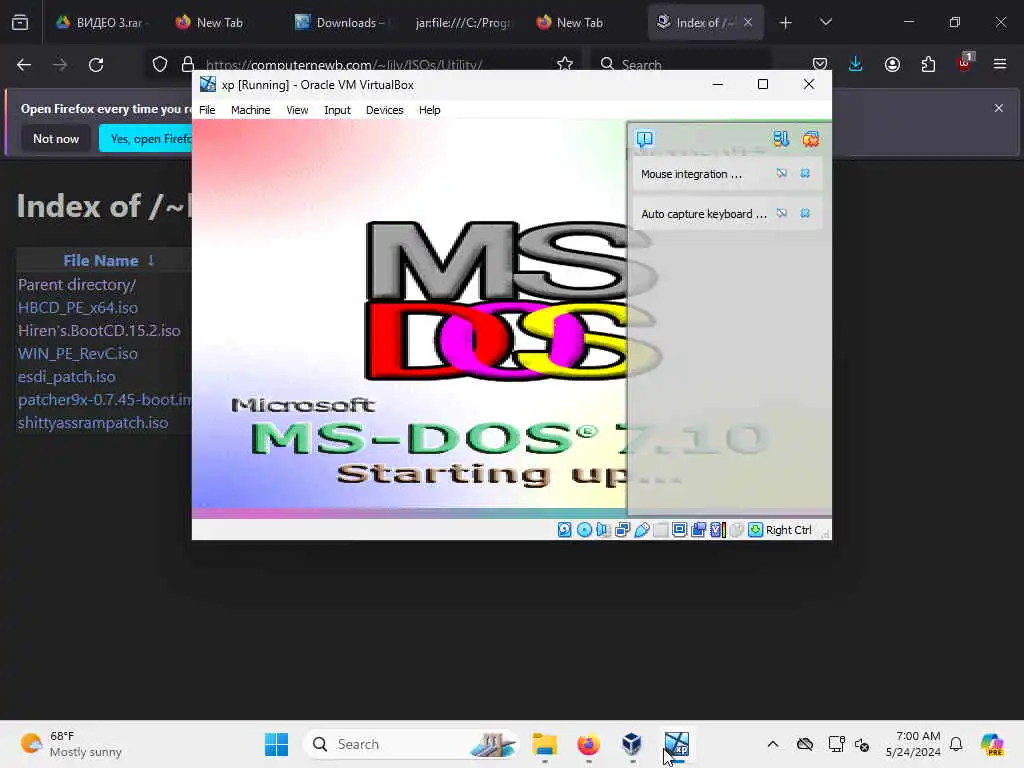Open the View menu in VirtualBox
This screenshot has height=768, width=1024.
tap(297, 110)
